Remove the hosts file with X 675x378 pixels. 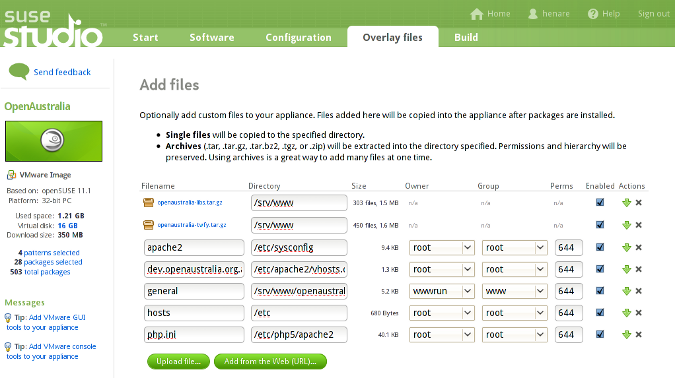click(x=639, y=313)
